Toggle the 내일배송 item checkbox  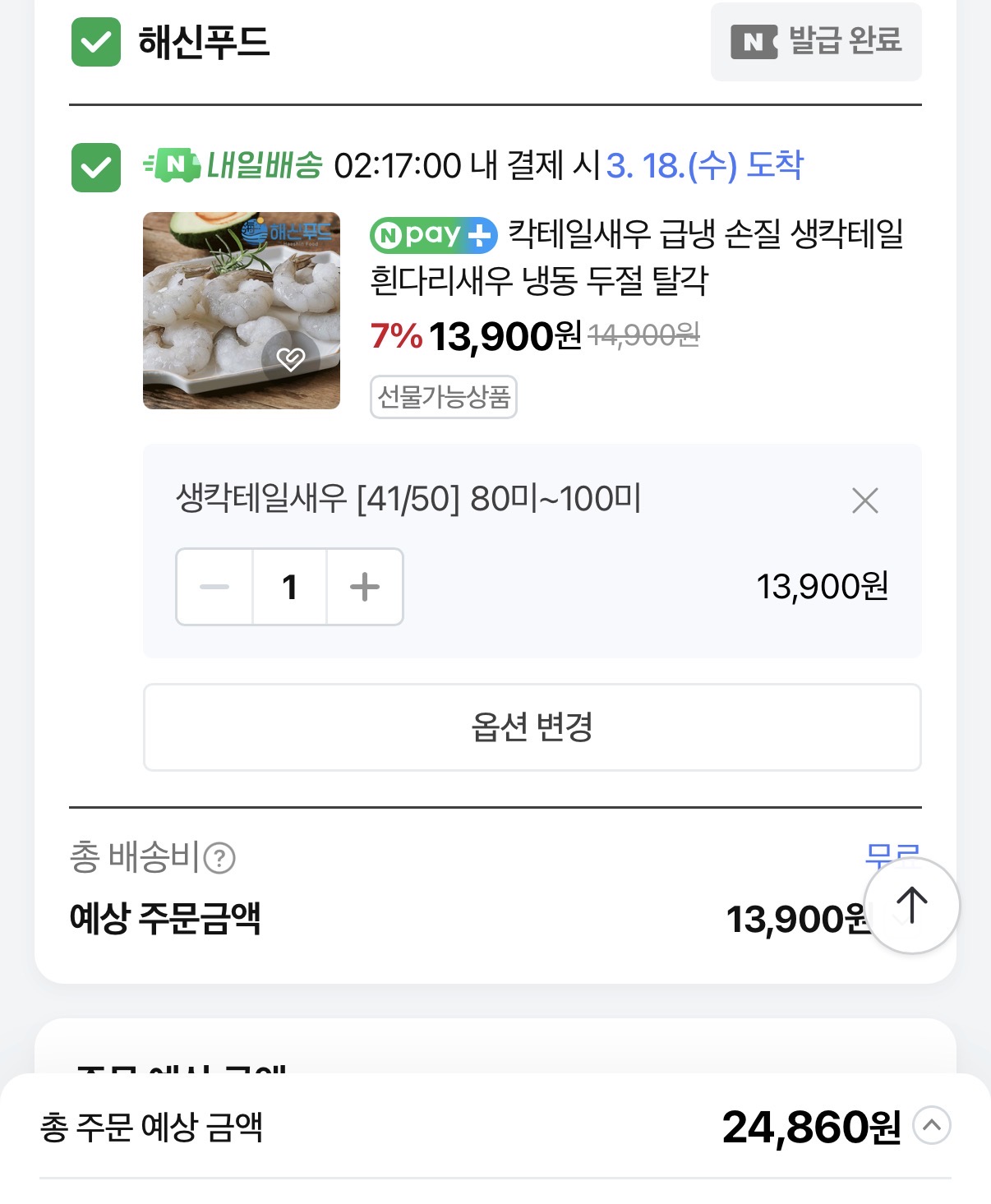(x=96, y=168)
